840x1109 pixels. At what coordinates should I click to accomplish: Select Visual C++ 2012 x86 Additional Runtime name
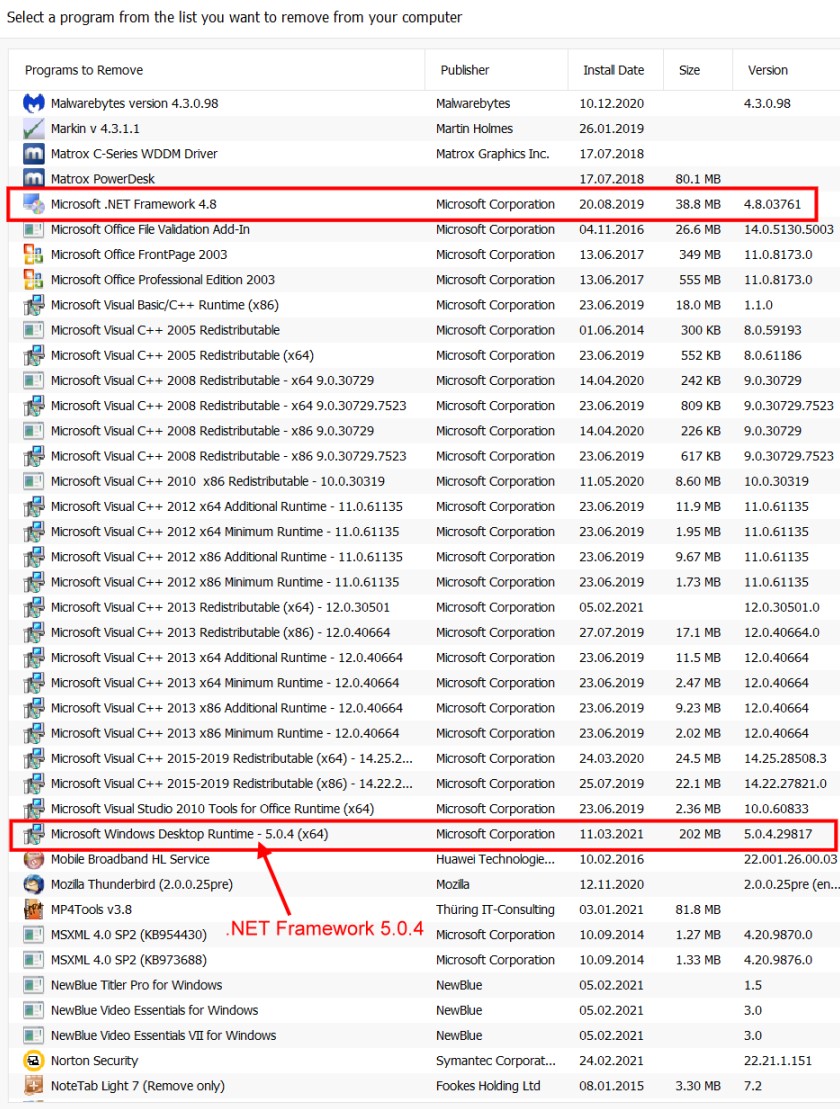[226, 557]
